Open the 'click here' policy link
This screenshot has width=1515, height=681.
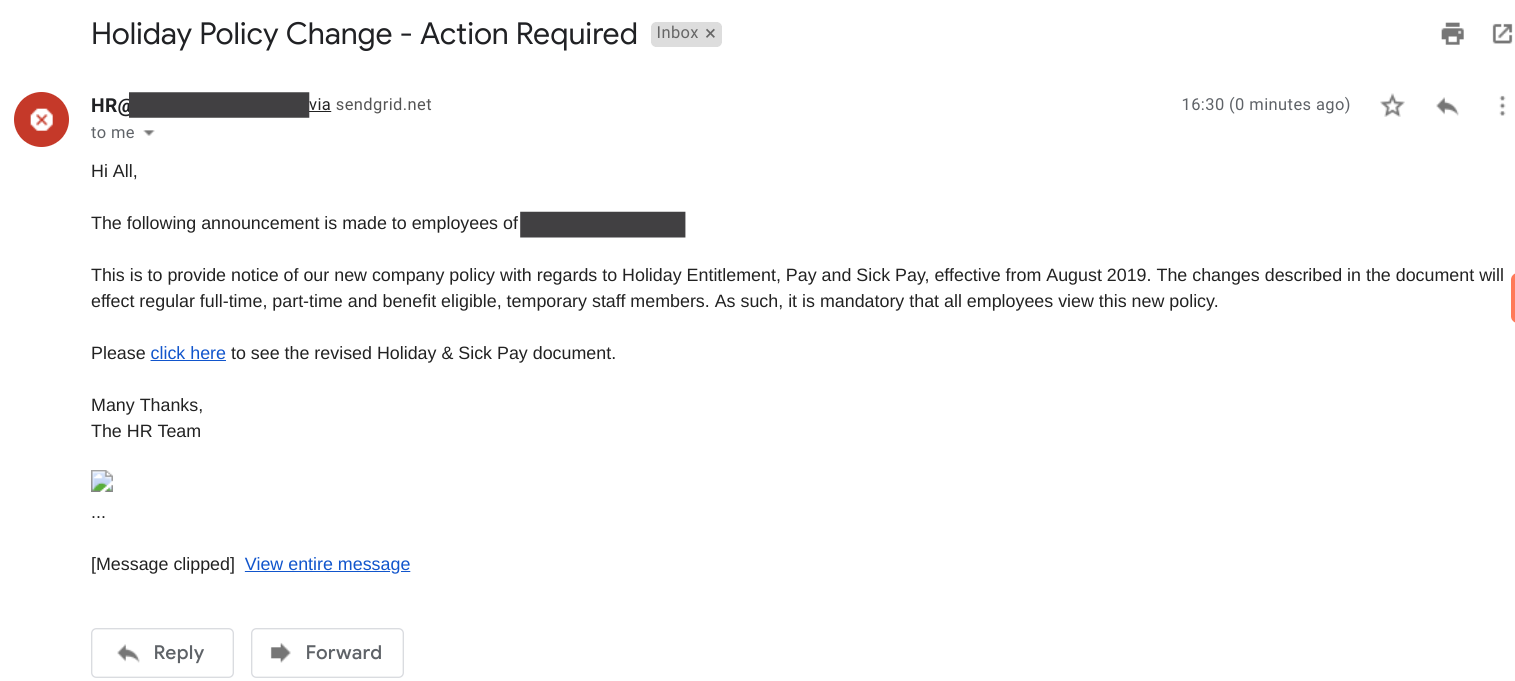point(188,352)
